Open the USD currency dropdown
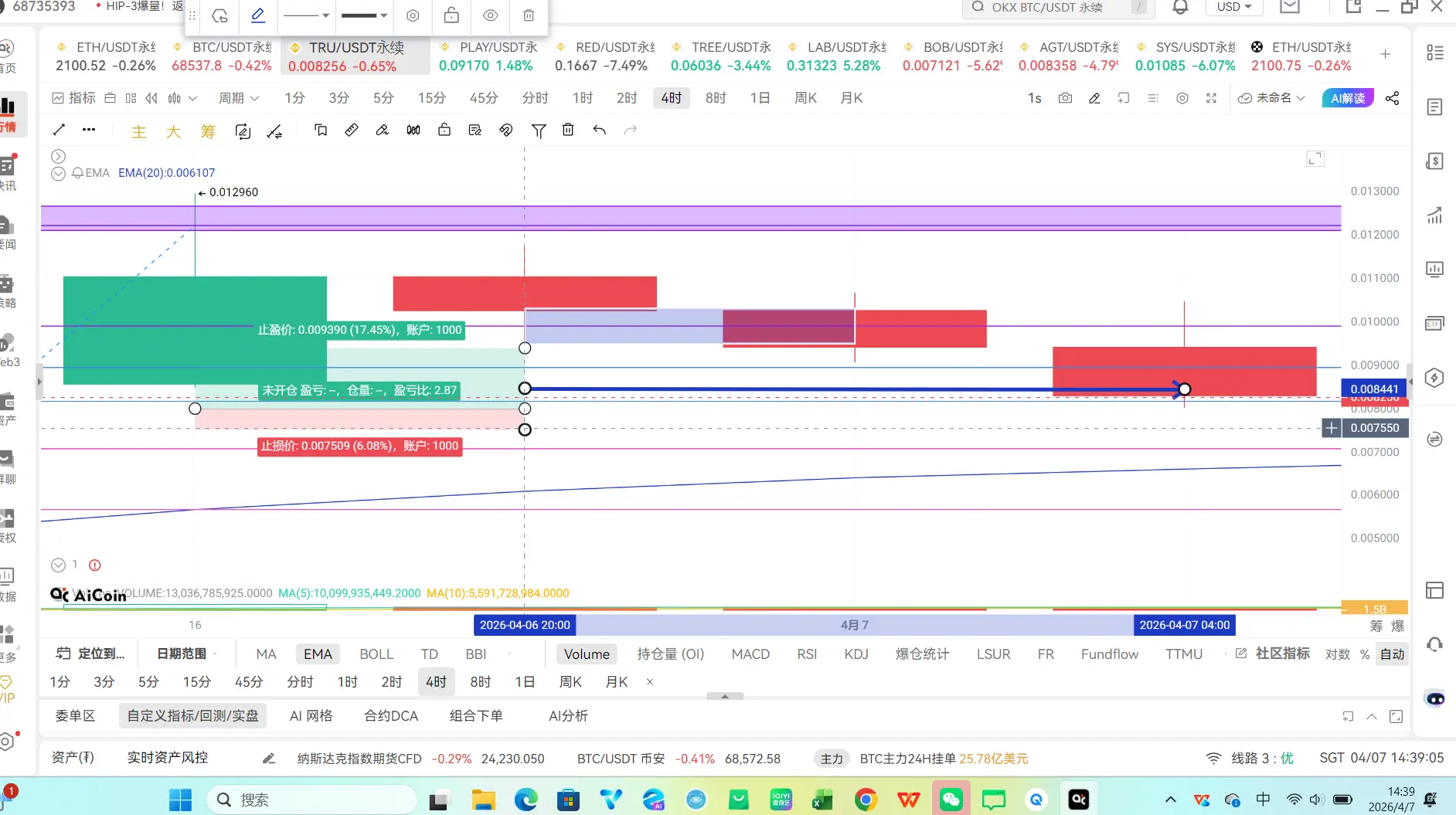1456x815 pixels. pyautogui.click(x=1233, y=8)
